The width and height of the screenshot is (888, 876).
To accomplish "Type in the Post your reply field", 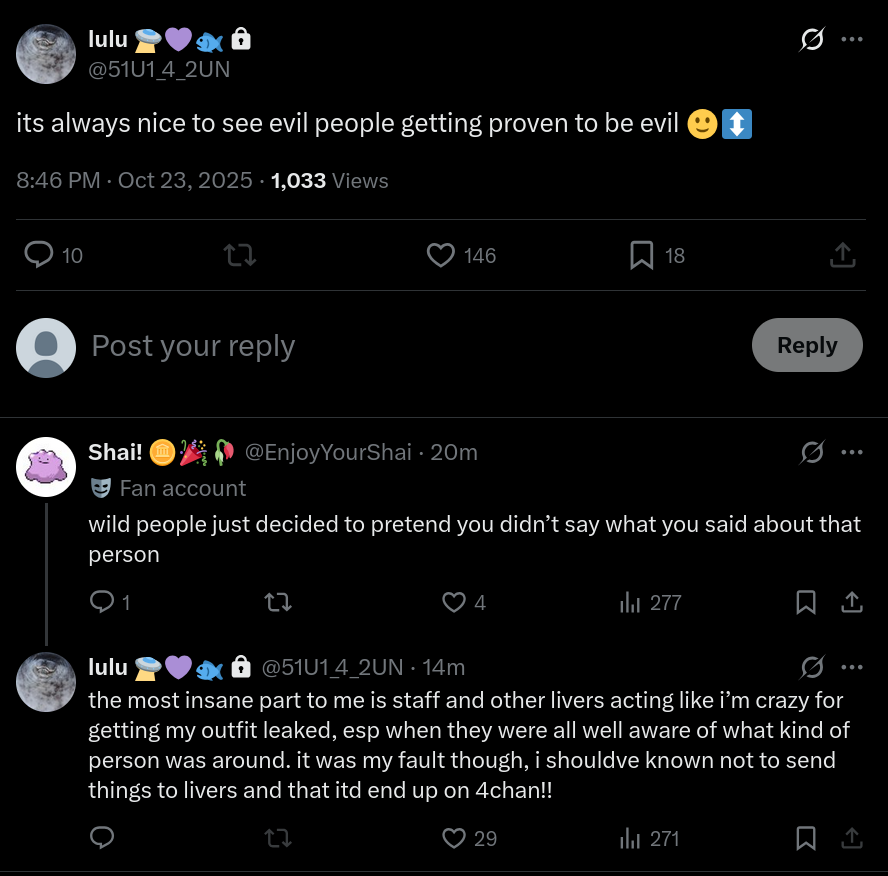I will pyautogui.click(x=400, y=346).
